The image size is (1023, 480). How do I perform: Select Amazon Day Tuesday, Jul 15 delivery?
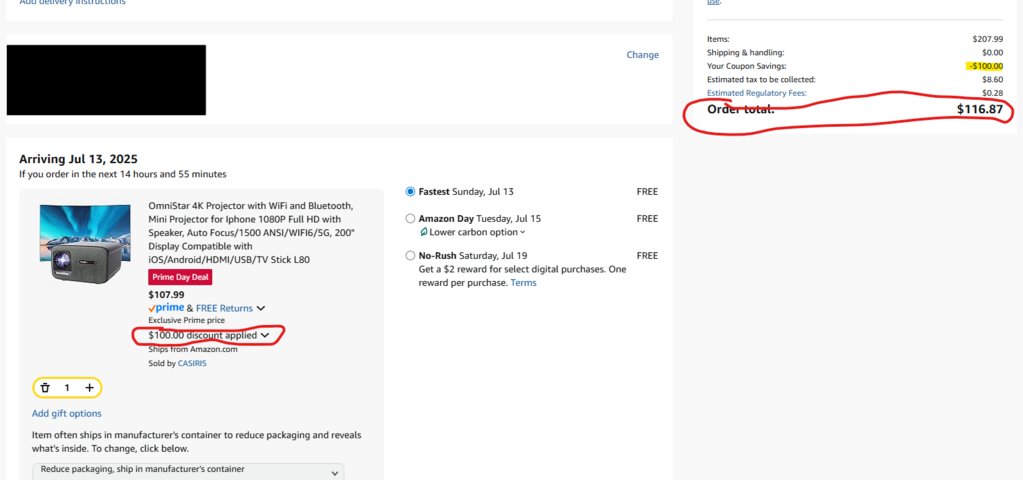[x=410, y=218]
